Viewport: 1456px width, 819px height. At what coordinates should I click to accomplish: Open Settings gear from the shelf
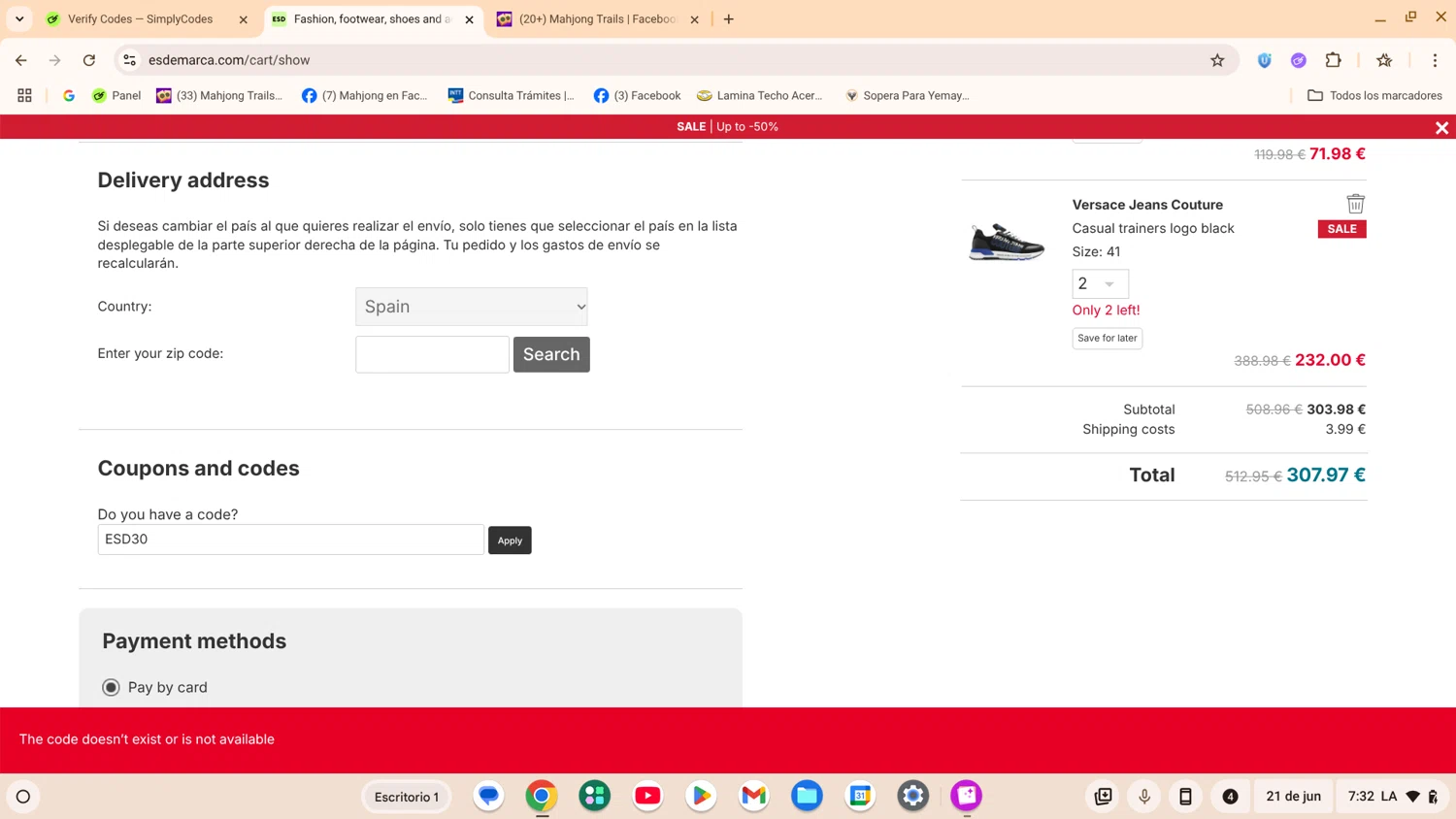(x=912, y=796)
